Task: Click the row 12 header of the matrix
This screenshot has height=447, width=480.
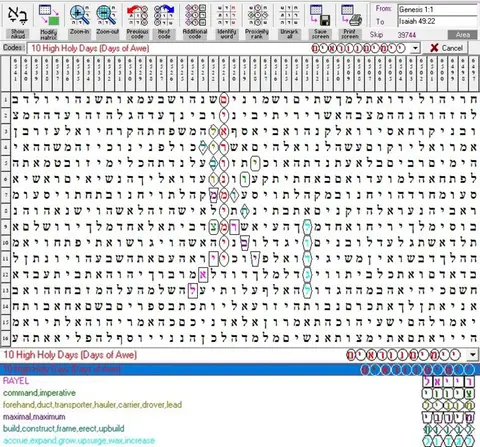Action: tap(5, 275)
